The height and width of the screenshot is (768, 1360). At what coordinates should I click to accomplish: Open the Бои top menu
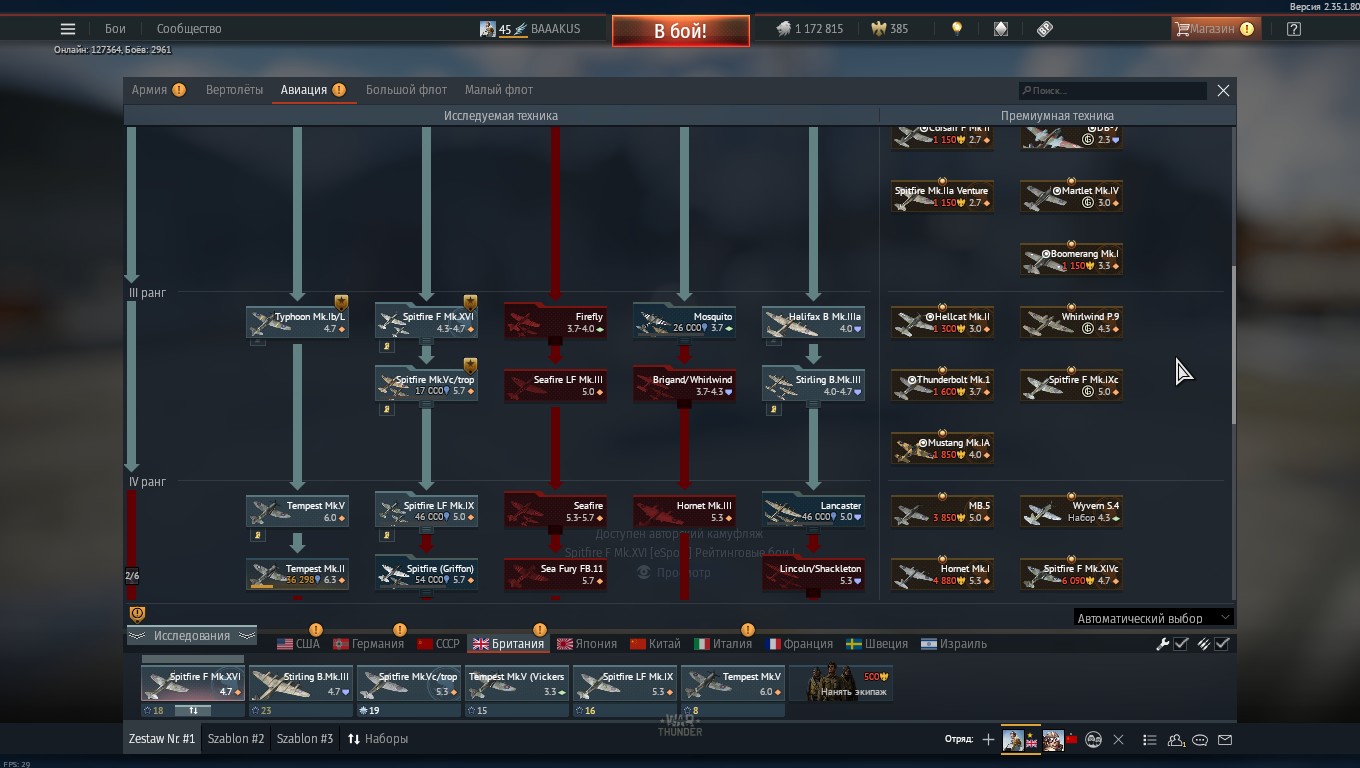pos(116,29)
